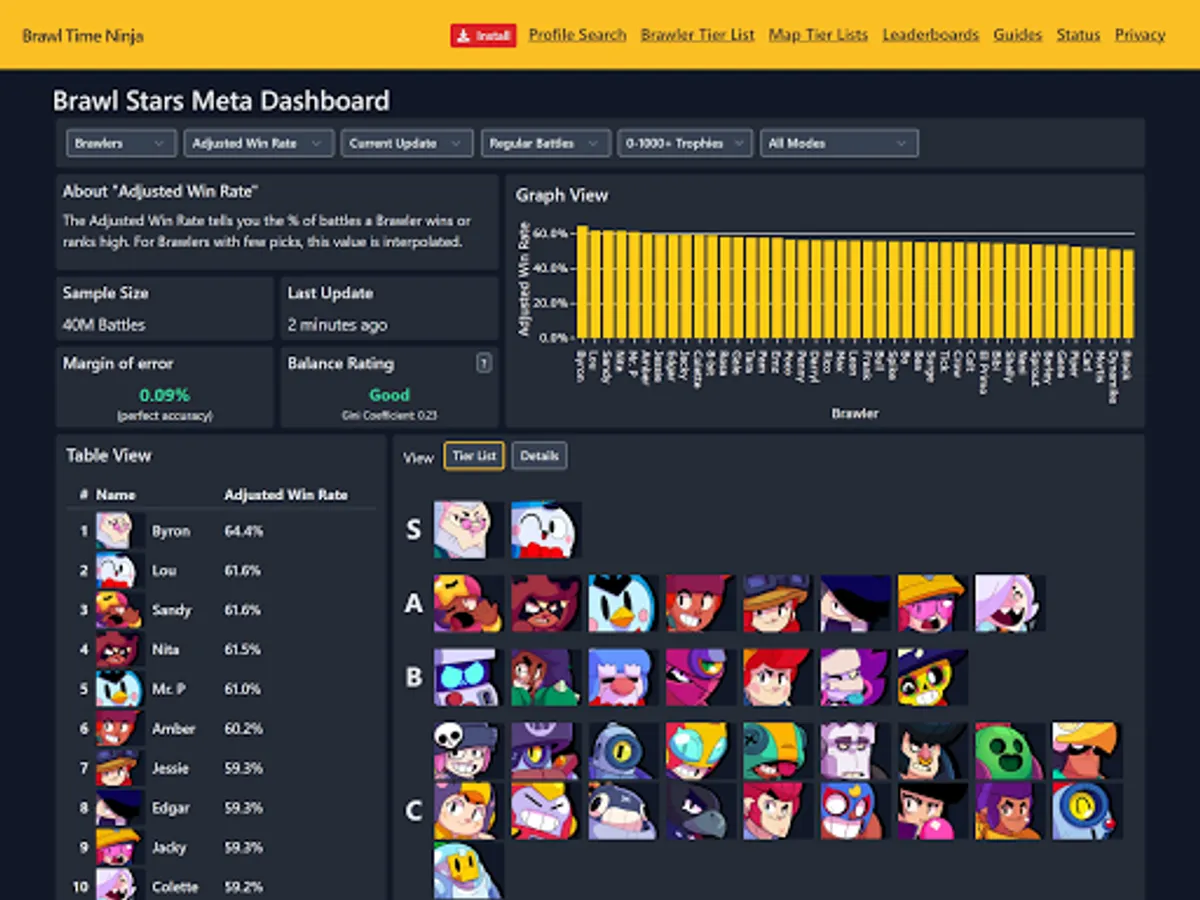Viewport: 1200px width, 900px height.
Task: Switch view to Tier List
Action: [474, 456]
